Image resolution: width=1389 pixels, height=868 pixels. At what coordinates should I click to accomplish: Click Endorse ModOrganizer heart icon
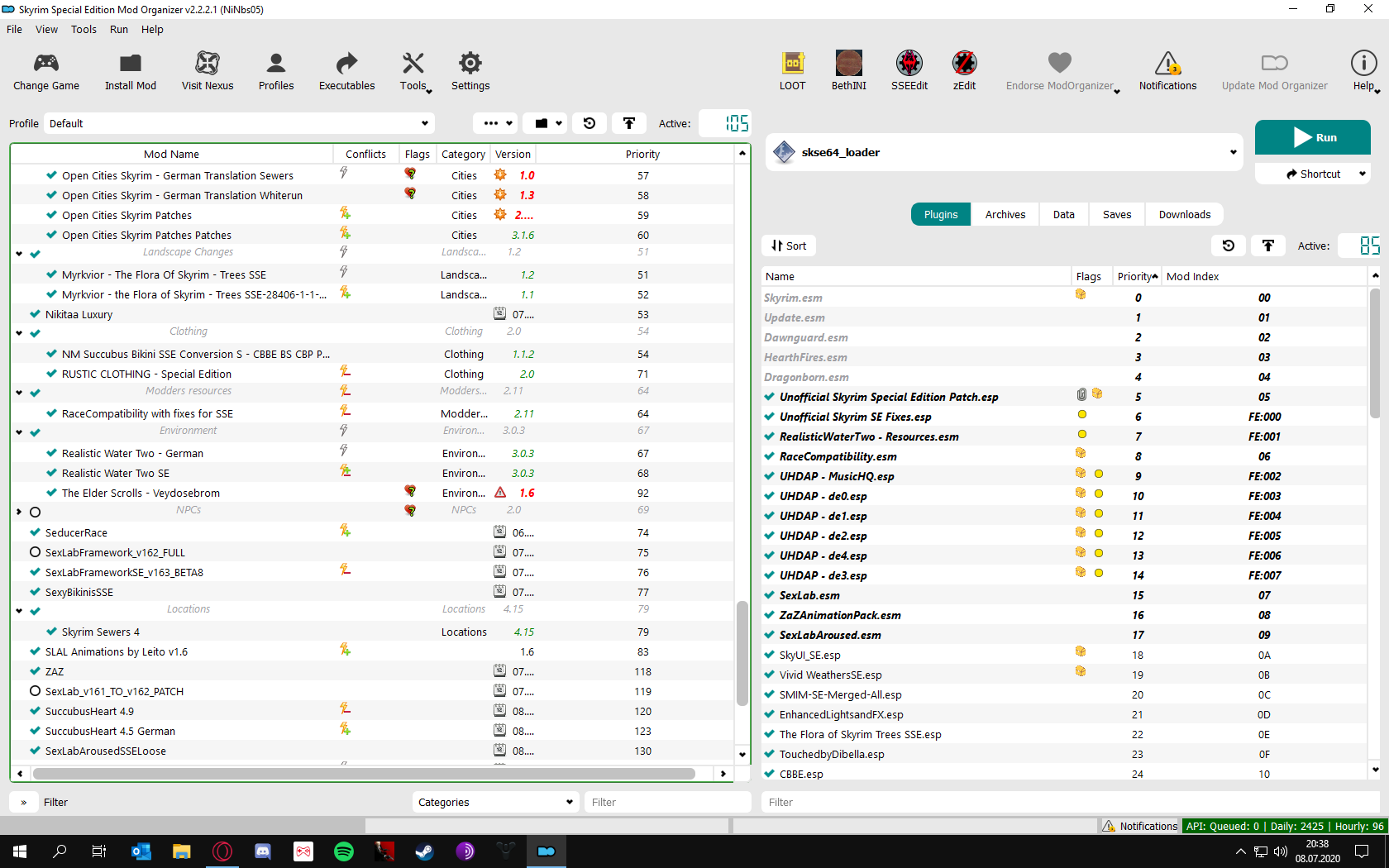point(1060,63)
